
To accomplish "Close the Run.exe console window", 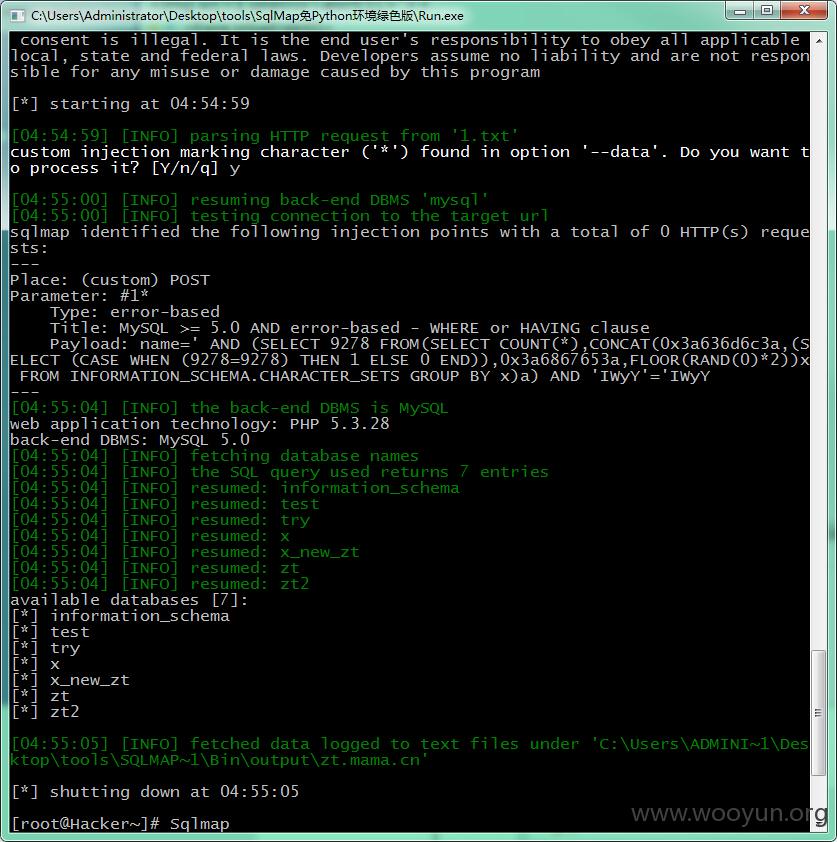I will click(804, 11).
